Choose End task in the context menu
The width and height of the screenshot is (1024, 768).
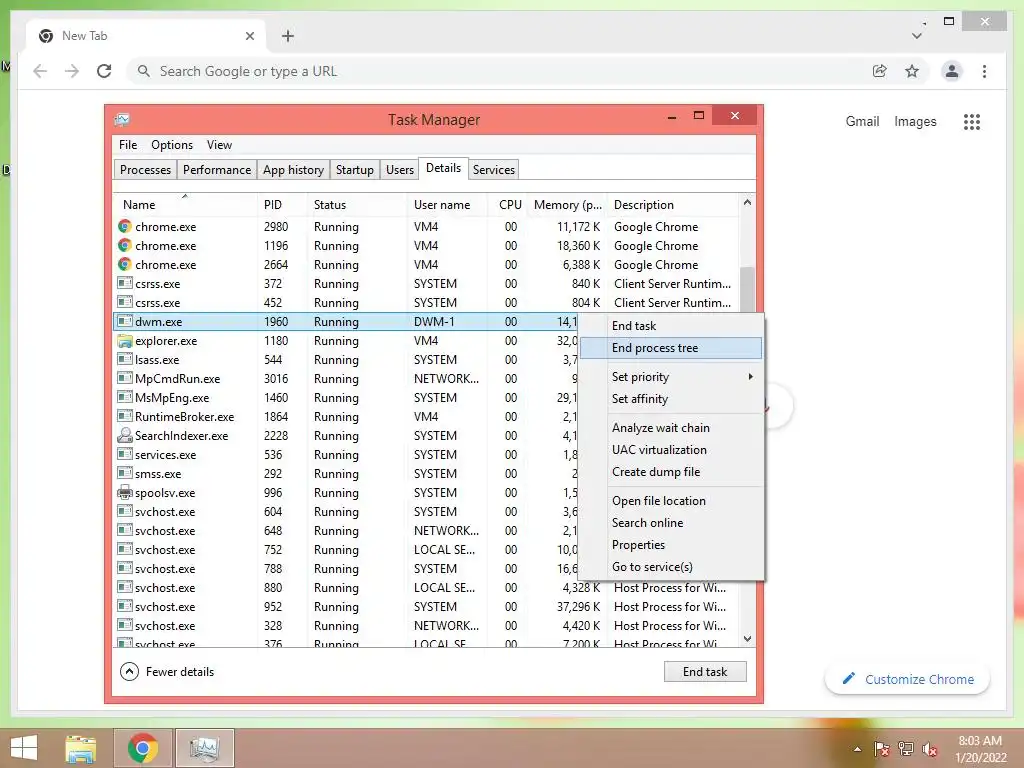point(671,326)
